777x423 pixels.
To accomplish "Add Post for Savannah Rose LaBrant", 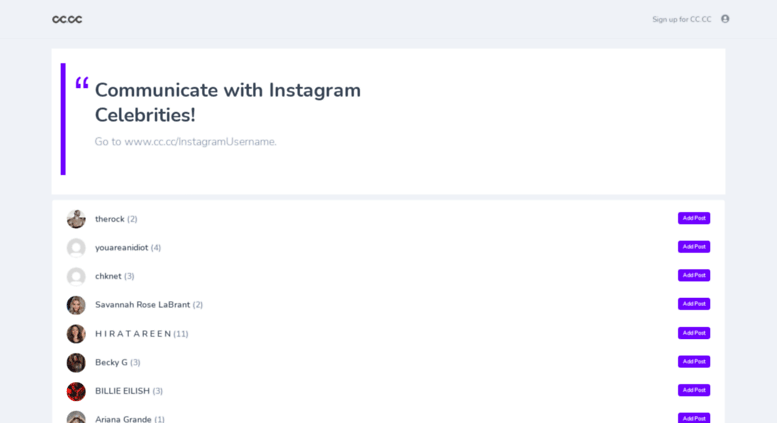I will click(694, 304).
